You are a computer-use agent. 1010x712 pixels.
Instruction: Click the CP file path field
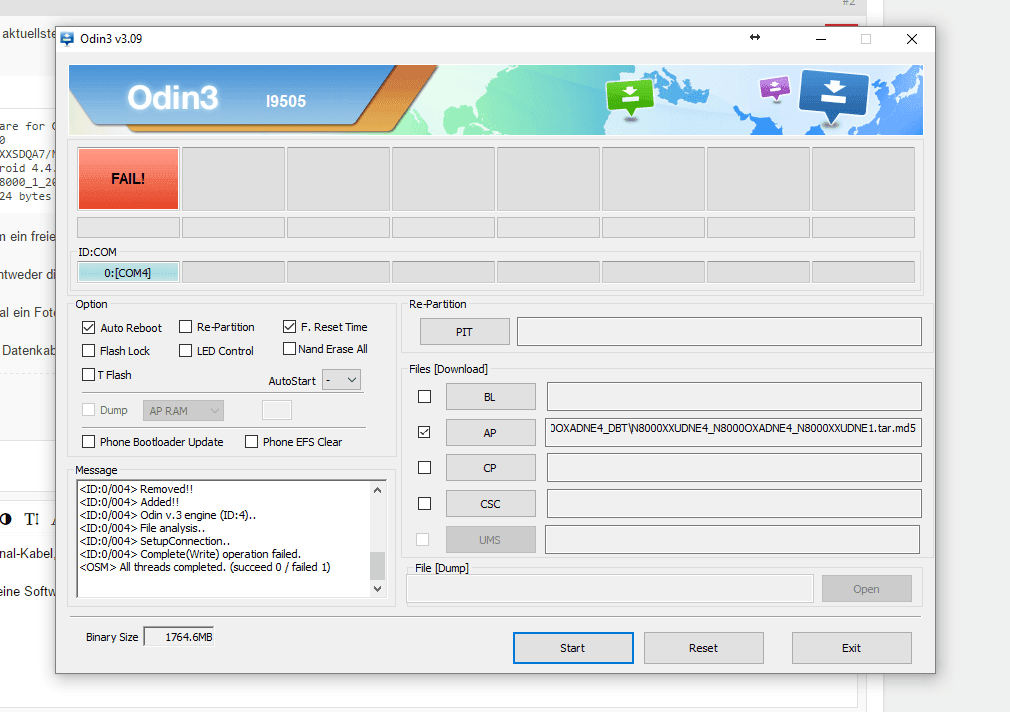pyautogui.click(x=734, y=468)
